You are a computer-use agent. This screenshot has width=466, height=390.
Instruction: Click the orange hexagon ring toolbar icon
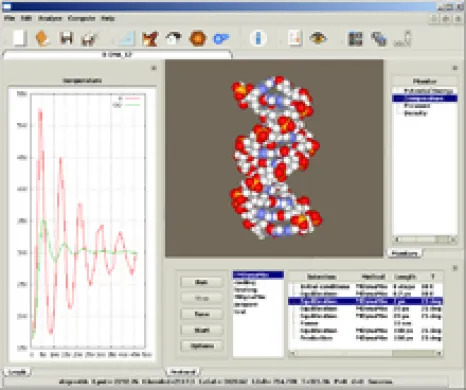(x=198, y=38)
